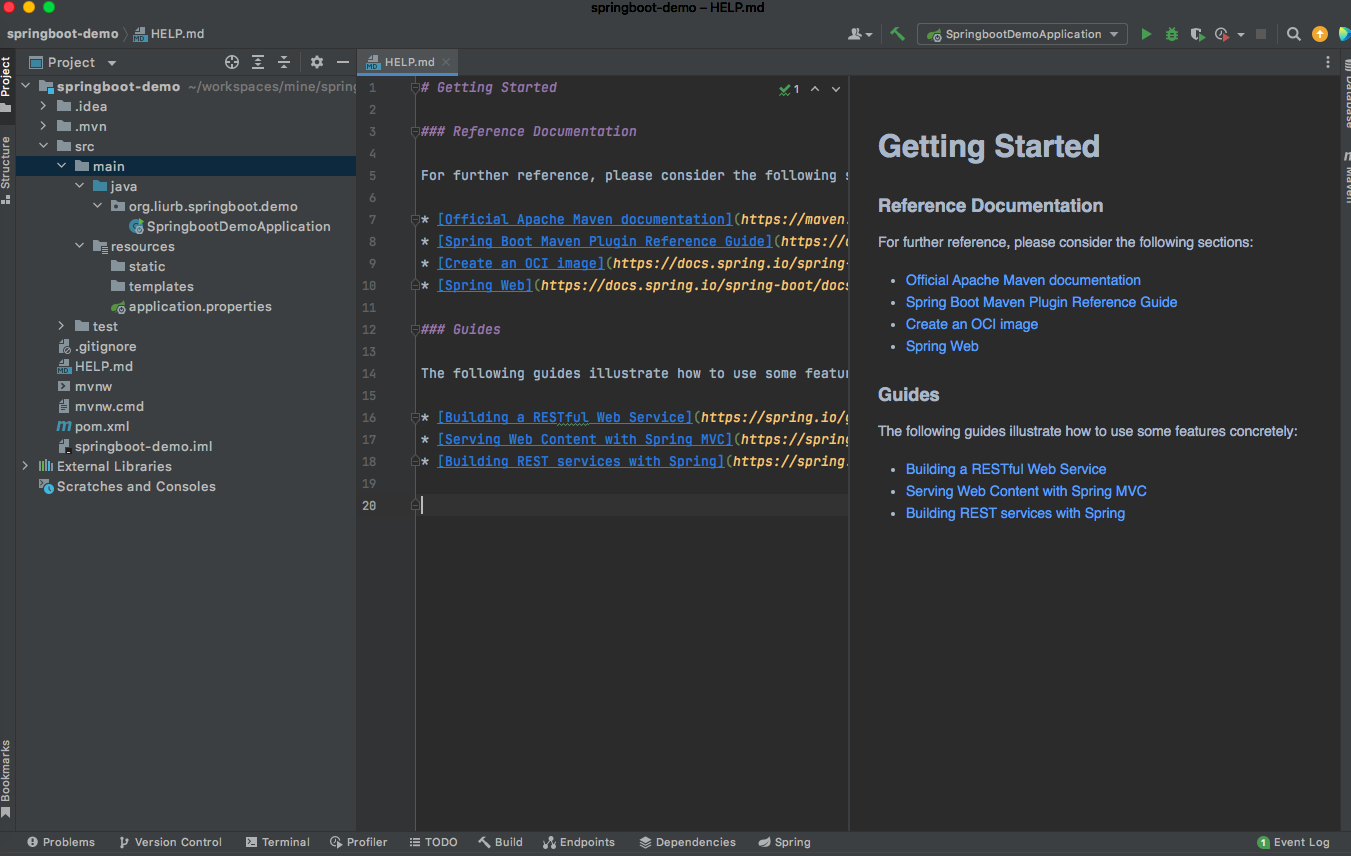Open the SpringbootDemoApplication run configuration dropdown
Screen dimensions: 1351x856
(x=1022, y=34)
